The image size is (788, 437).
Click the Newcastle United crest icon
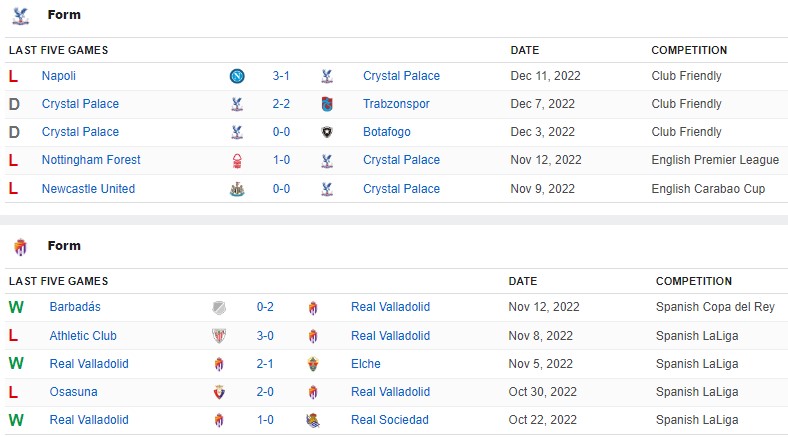[x=237, y=189]
